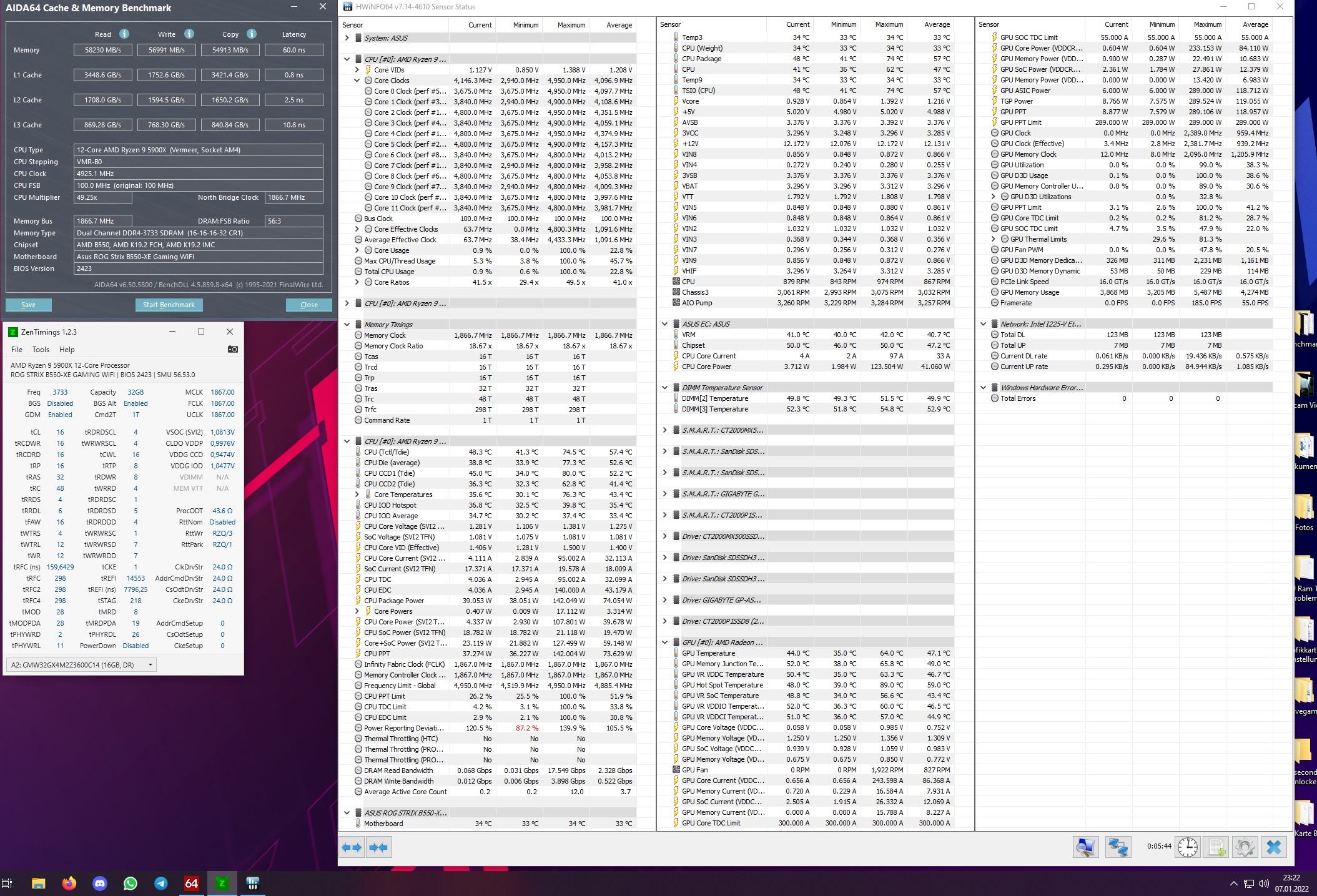Click the CPU Multiplier 49.25x field

[103, 197]
